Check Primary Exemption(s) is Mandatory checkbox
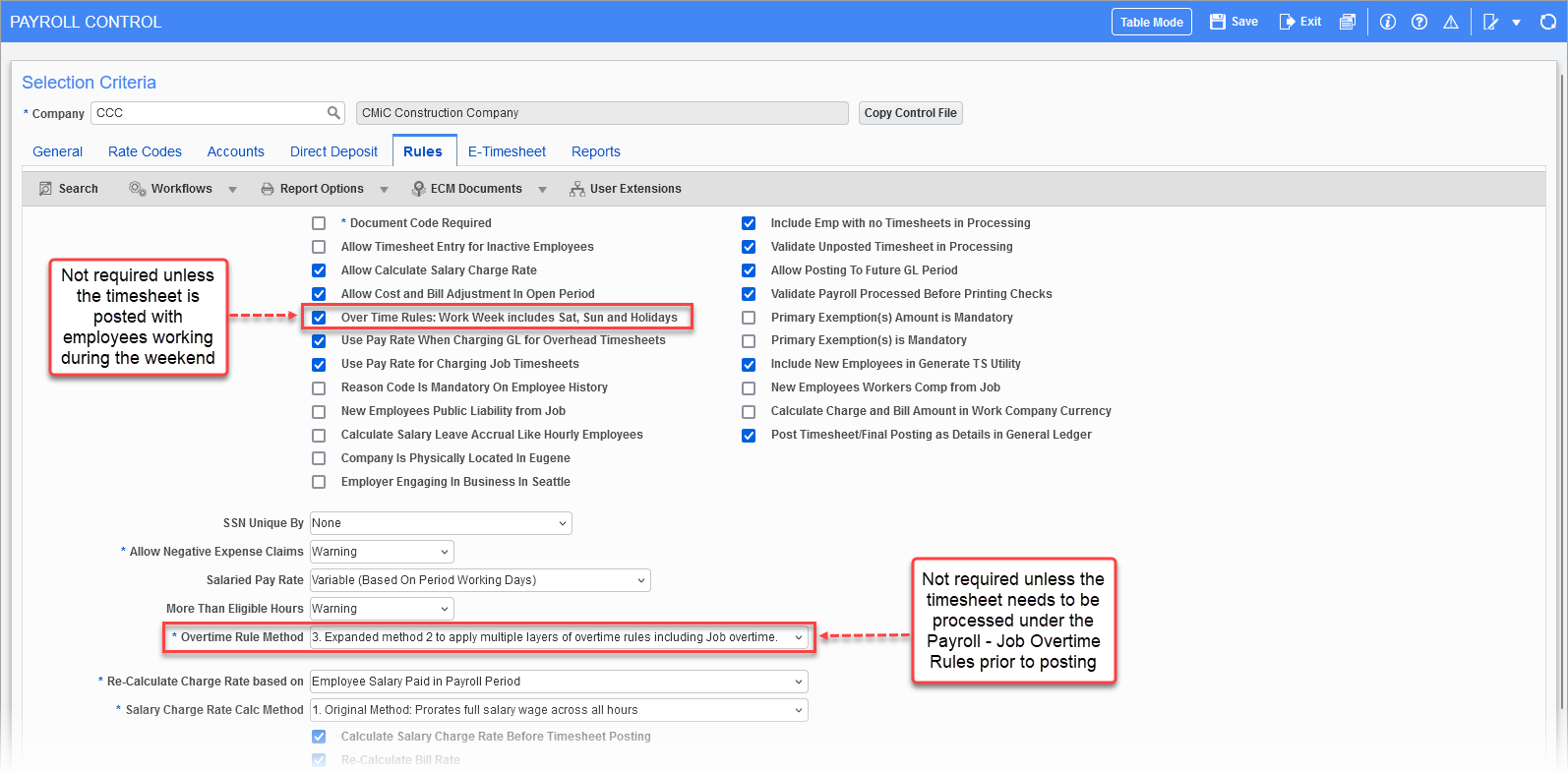This screenshot has height=773, width=1568. click(749, 340)
